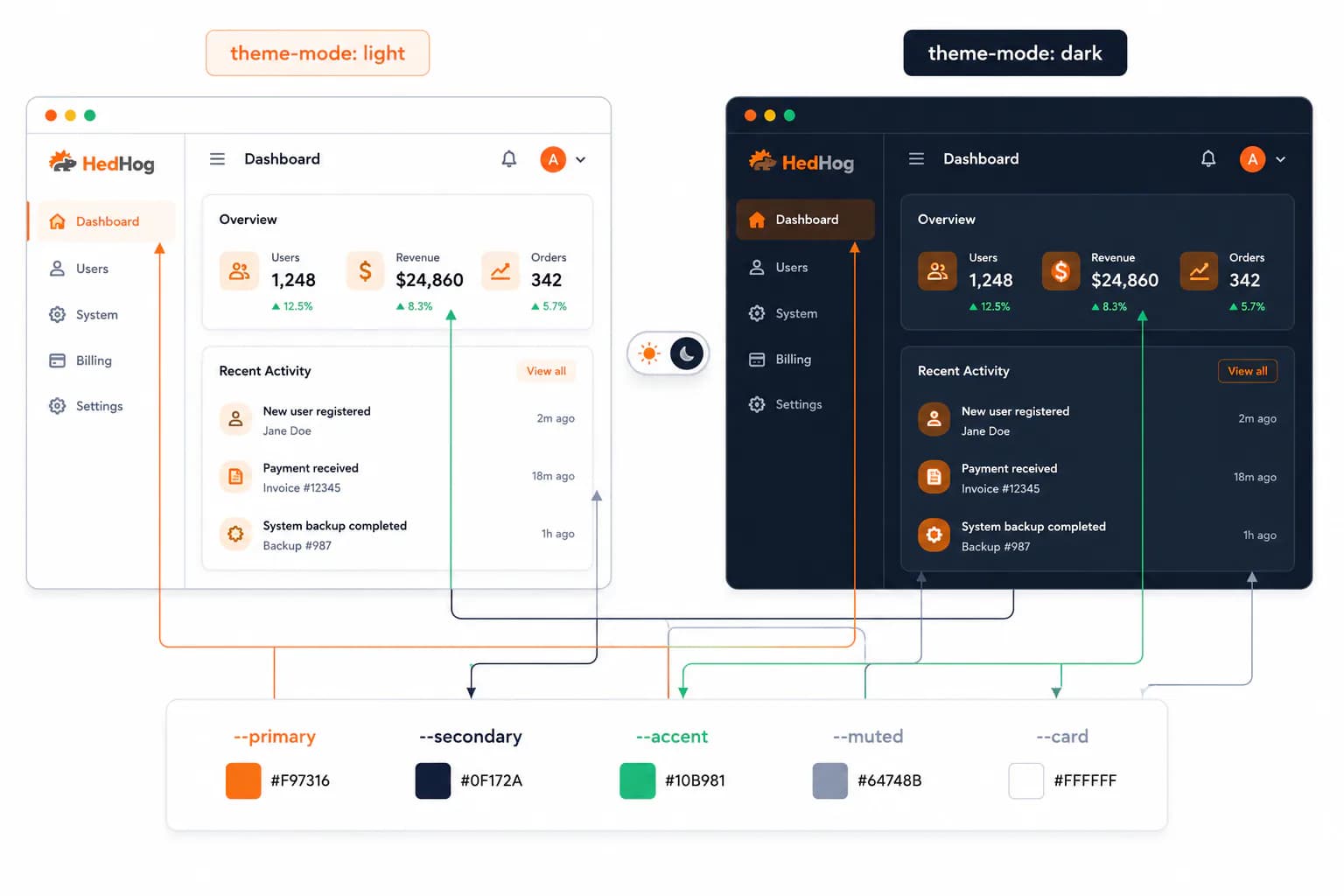Click the Orders chart icon in dark Overview
This screenshot has height=896, width=1344.
pyautogui.click(x=1199, y=271)
